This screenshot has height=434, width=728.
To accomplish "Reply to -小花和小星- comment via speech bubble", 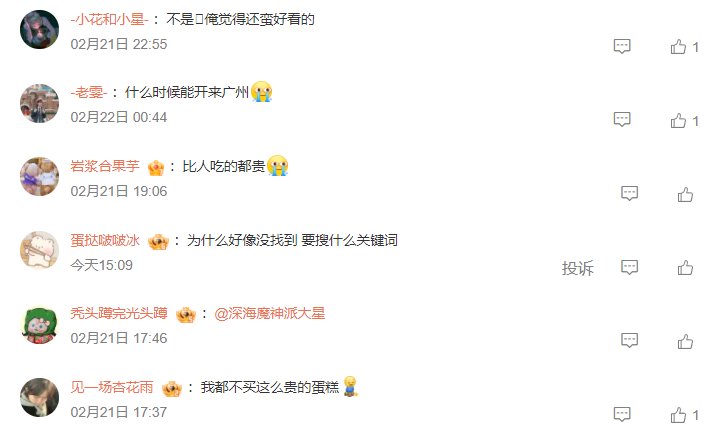I will [x=622, y=46].
